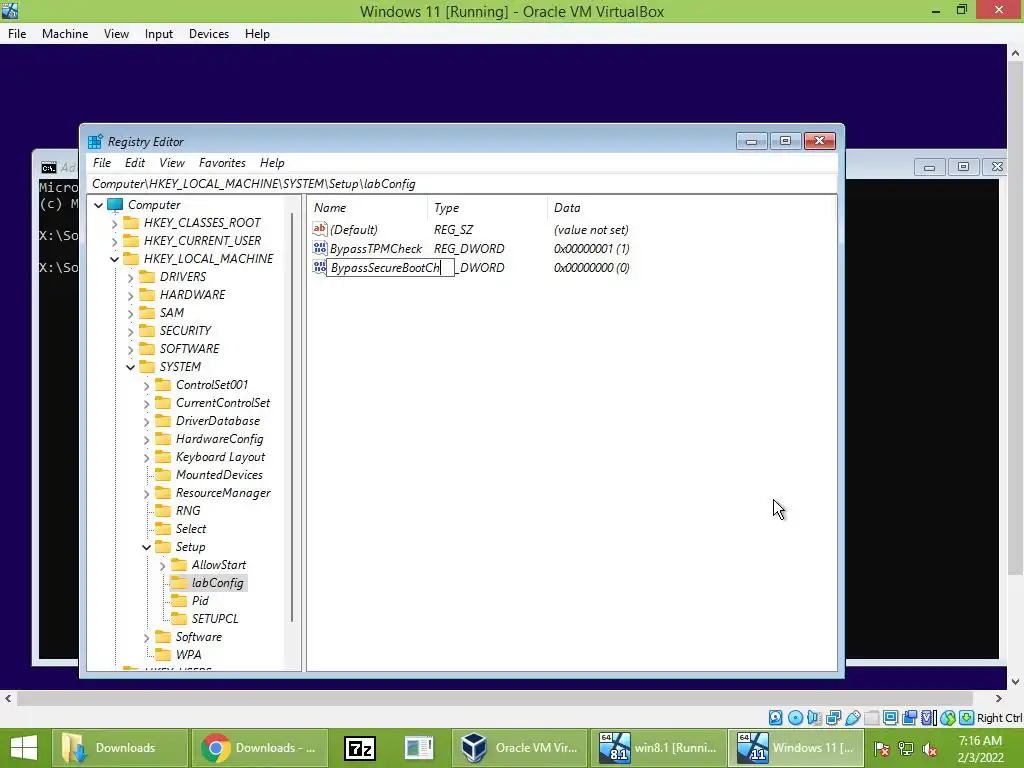Expand the DRIVERS key
The height and width of the screenshot is (768, 1024).
point(131,278)
